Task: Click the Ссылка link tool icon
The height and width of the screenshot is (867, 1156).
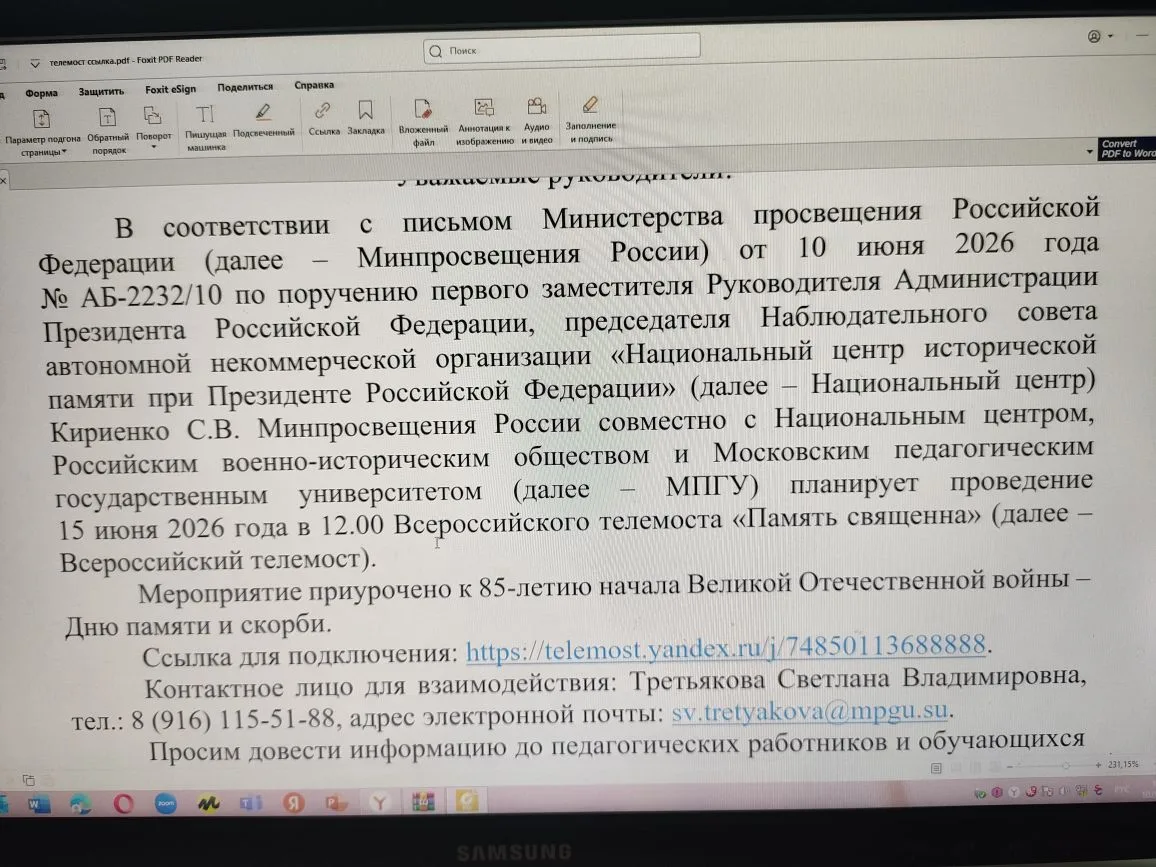Action: pos(323,119)
